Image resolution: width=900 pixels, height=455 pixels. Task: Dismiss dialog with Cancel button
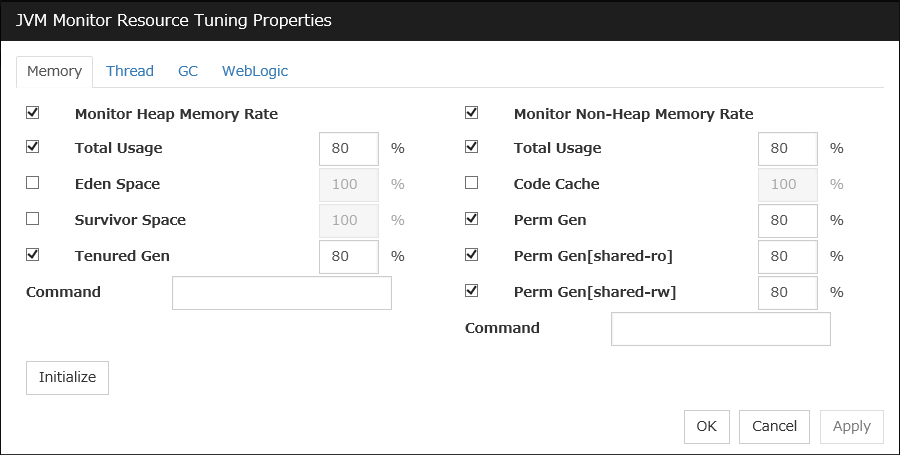point(774,426)
